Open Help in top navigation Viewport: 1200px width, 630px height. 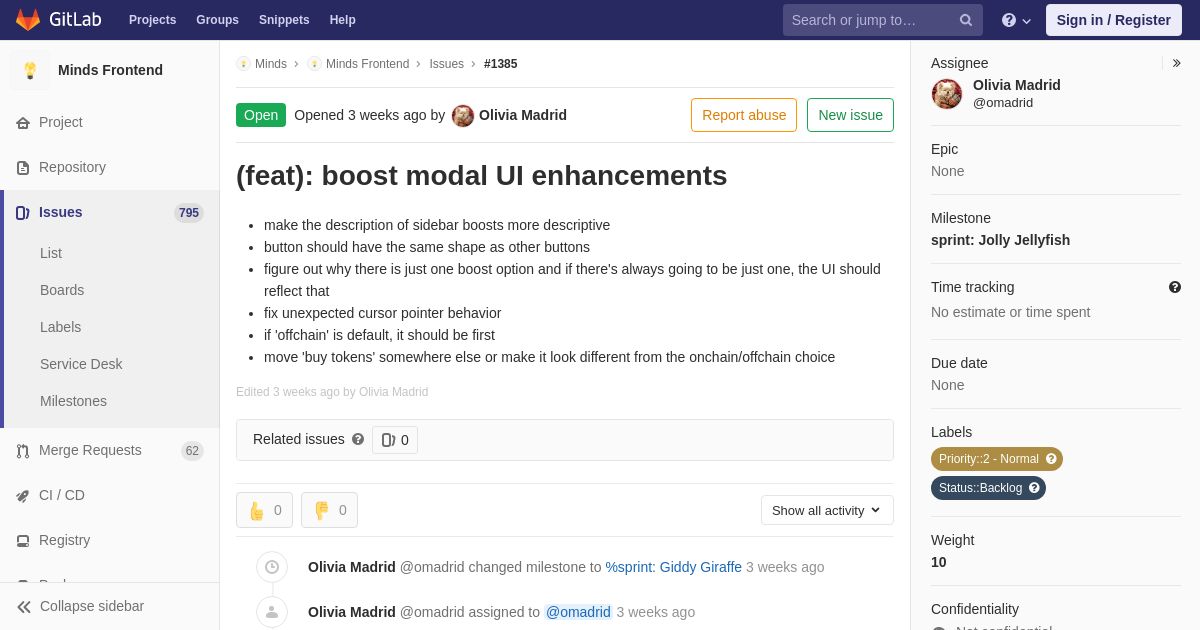[343, 20]
